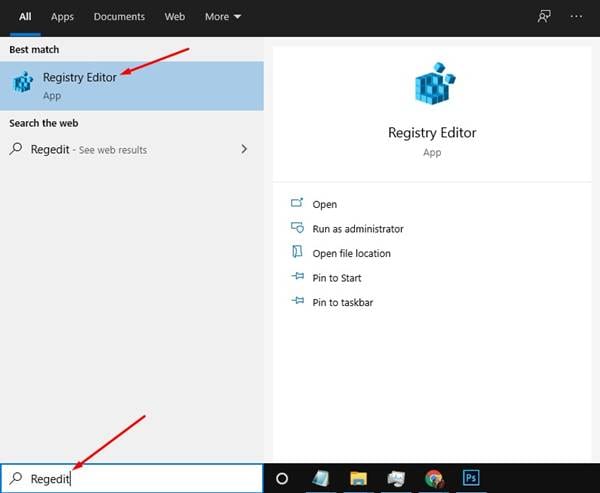Switch to the Documents tab

tap(119, 17)
